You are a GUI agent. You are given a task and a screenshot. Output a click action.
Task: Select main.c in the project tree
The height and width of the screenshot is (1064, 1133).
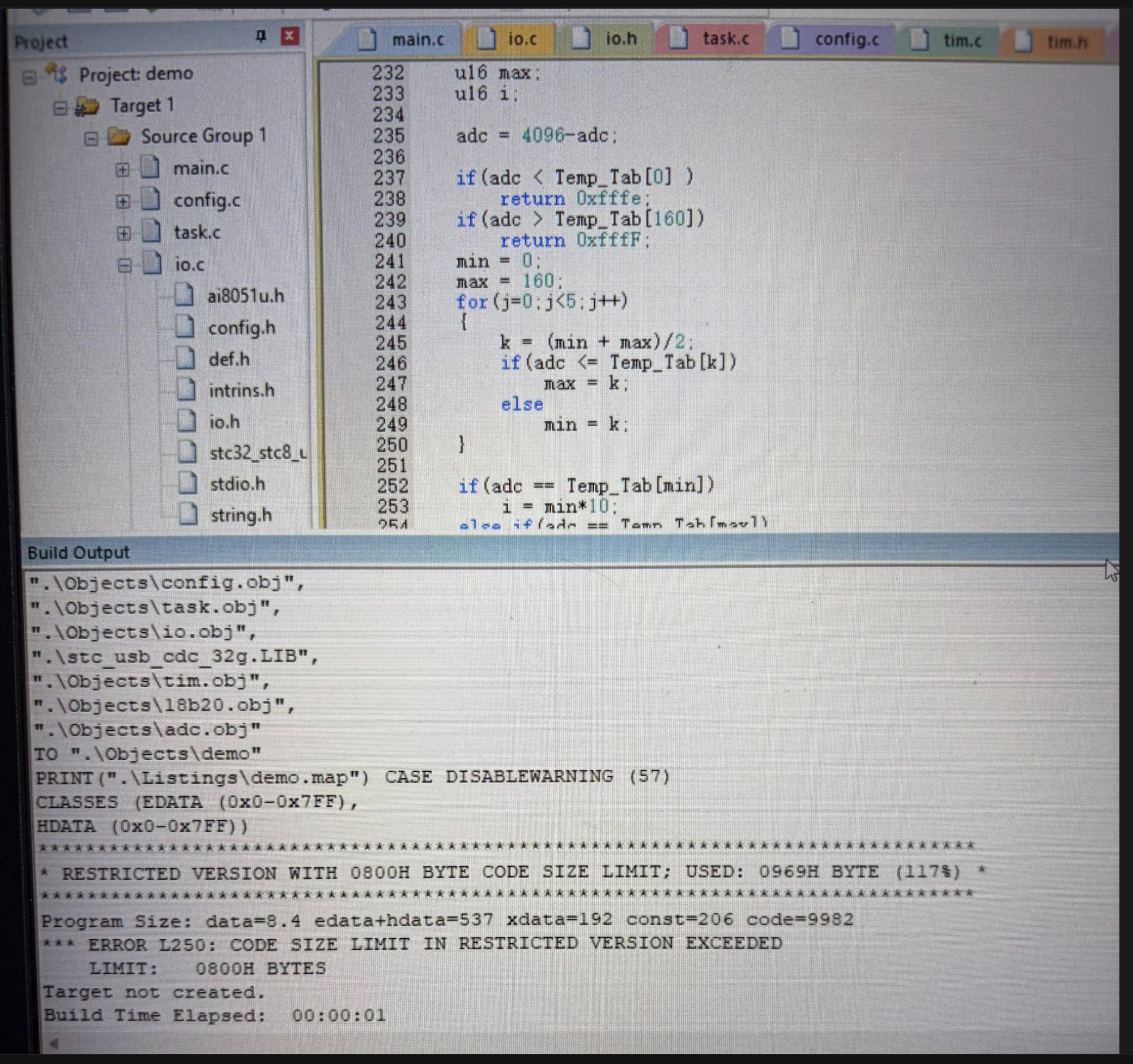(201, 169)
